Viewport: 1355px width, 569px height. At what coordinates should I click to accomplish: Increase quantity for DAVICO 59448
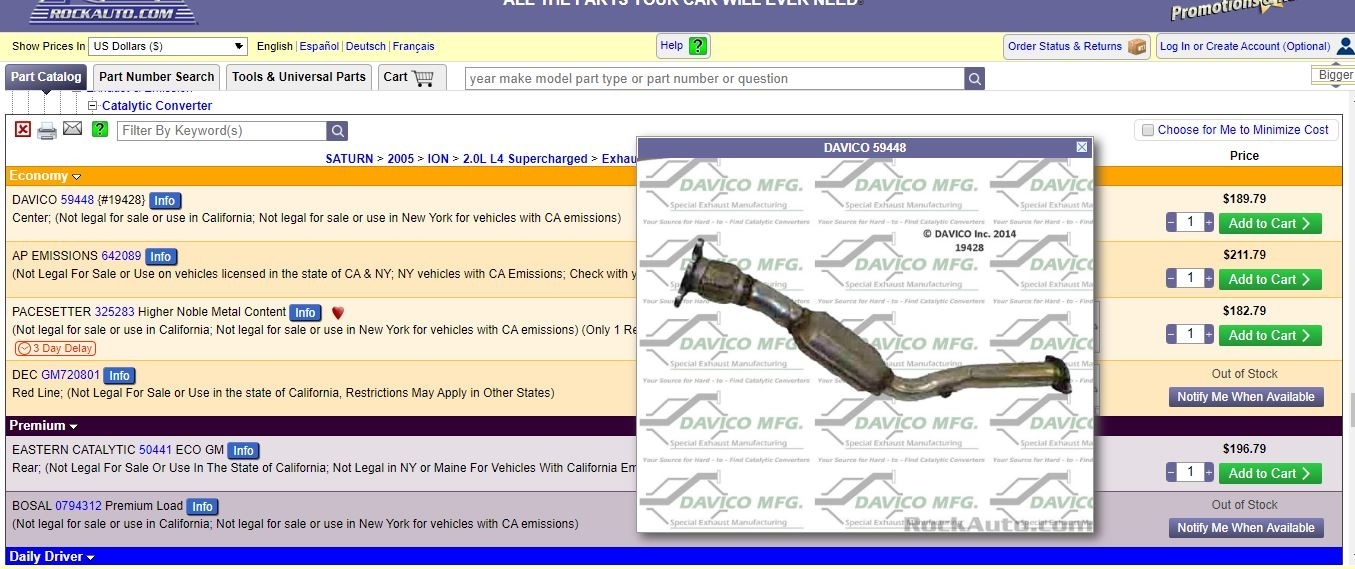[1209, 223]
